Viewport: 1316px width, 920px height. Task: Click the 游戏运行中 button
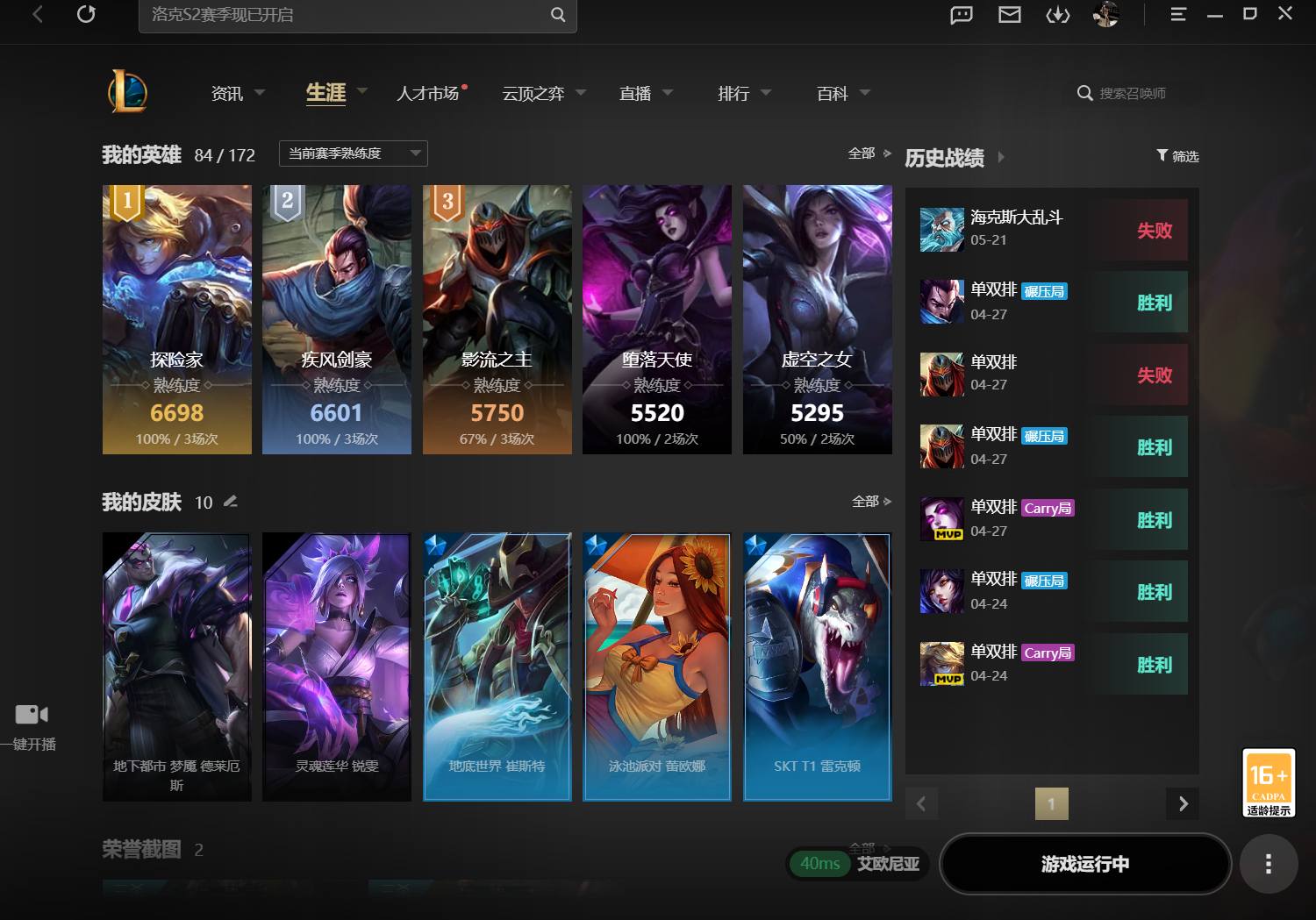coord(1085,864)
